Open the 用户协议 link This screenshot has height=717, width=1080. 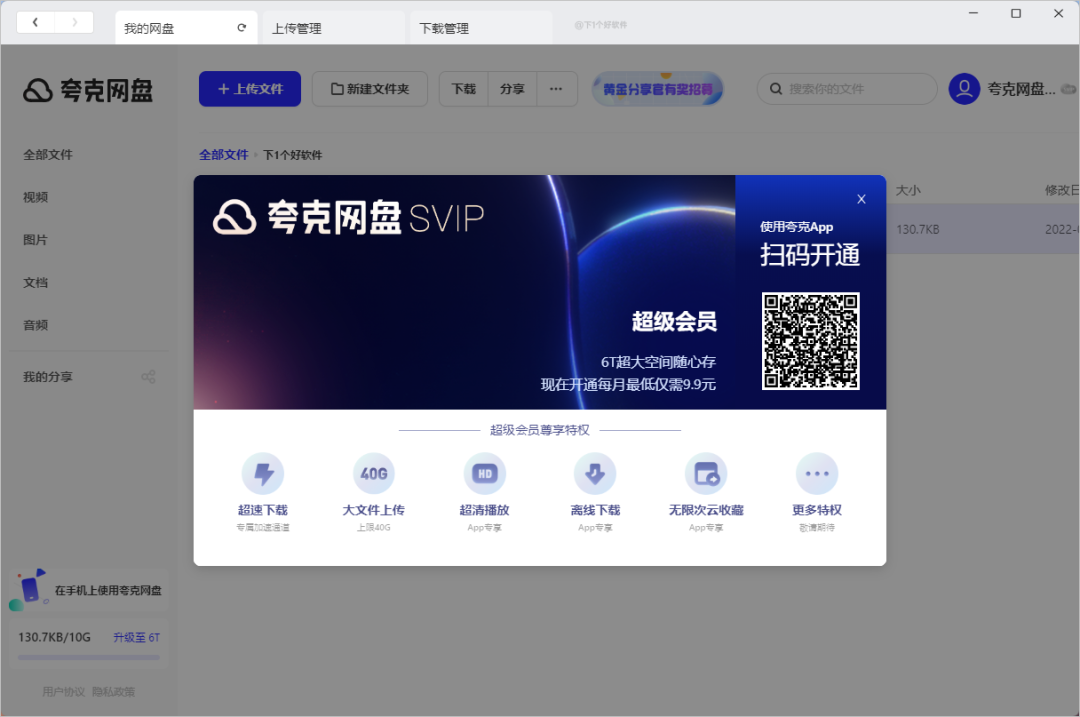pos(64,692)
